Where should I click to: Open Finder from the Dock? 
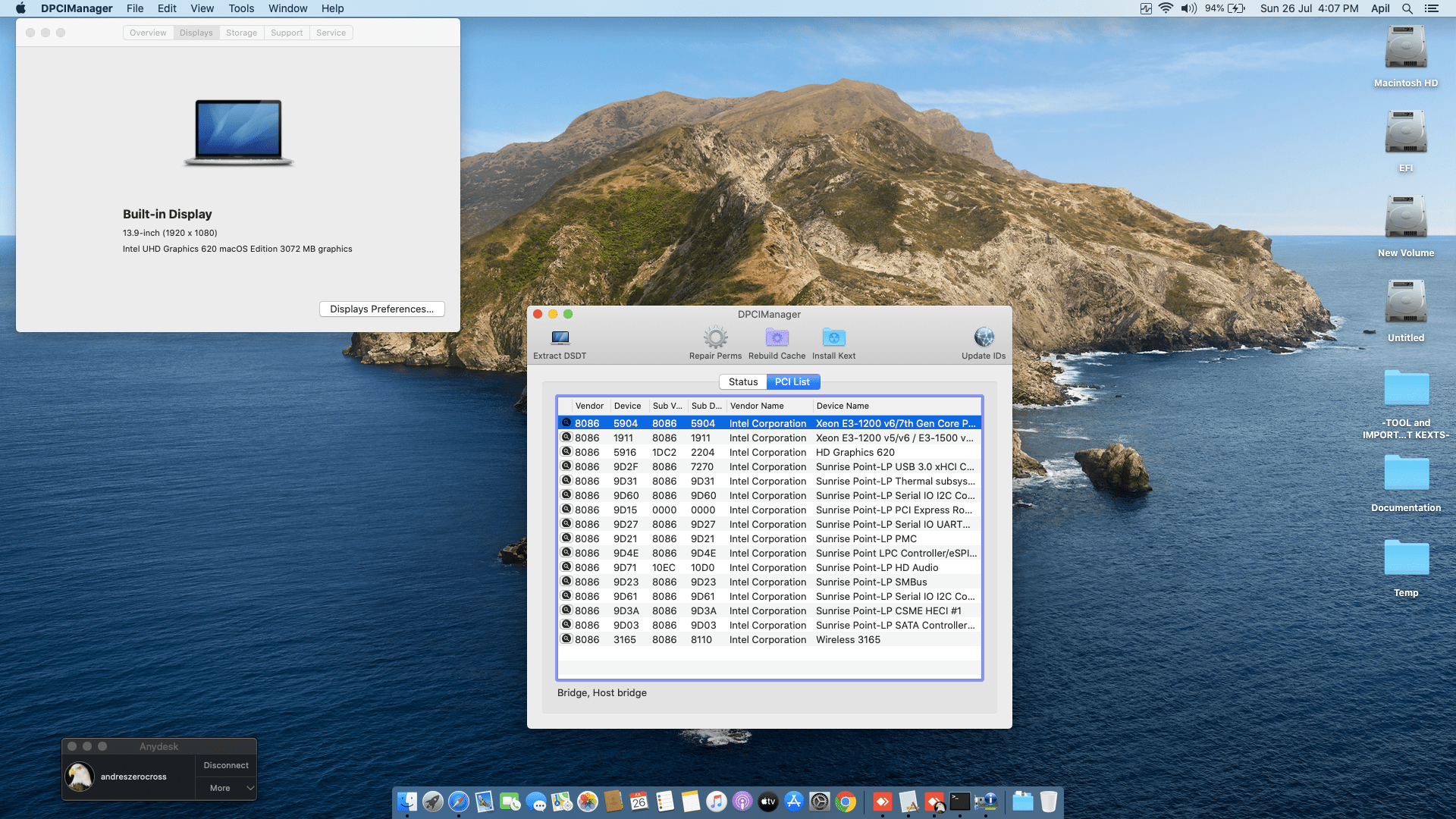tap(407, 802)
